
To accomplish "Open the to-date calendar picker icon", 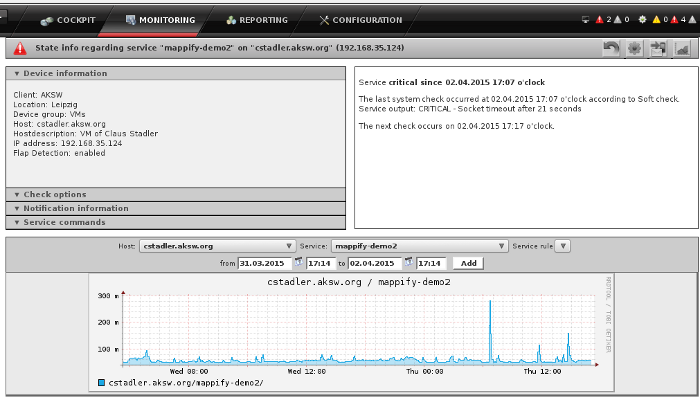I will click(x=408, y=262).
